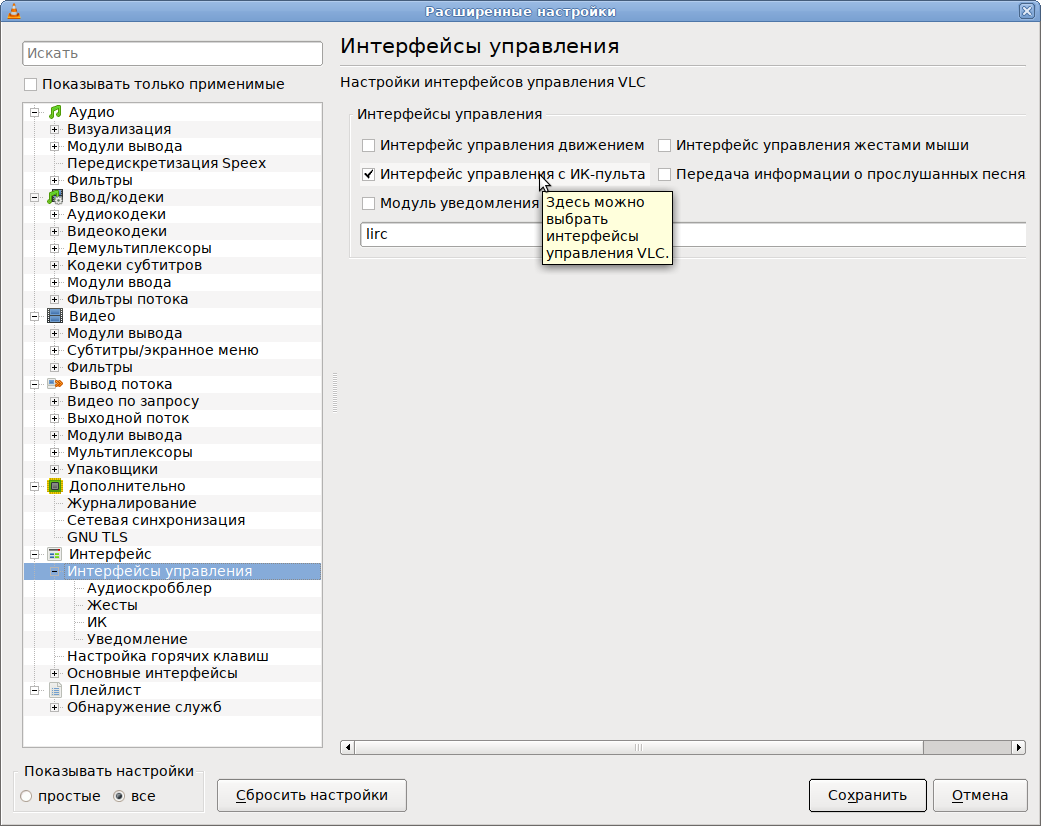Enable Интерфейс управления жестами мыши checkbox
This screenshot has width=1041, height=826.
coord(665,145)
